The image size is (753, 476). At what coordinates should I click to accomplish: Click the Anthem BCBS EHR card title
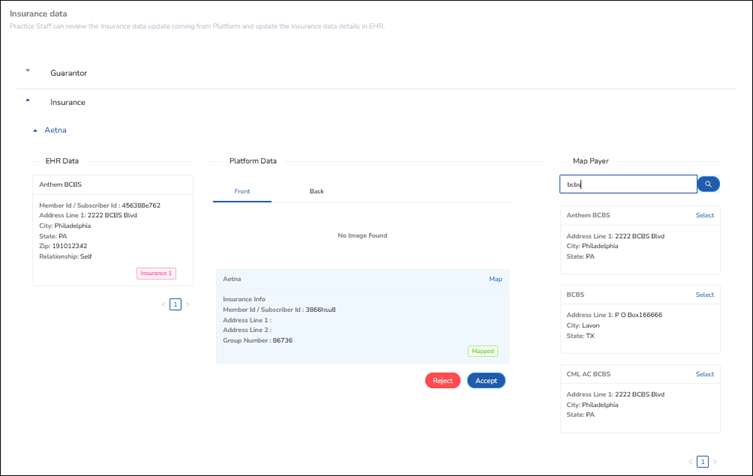(60, 184)
